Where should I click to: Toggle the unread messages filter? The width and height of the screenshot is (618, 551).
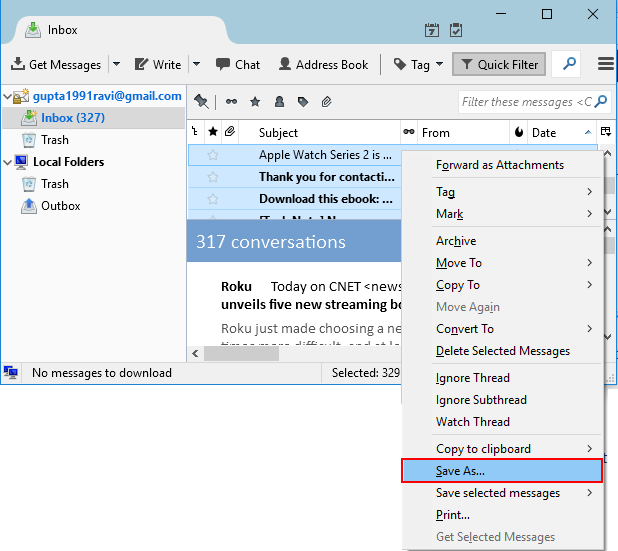pyautogui.click(x=232, y=101)
